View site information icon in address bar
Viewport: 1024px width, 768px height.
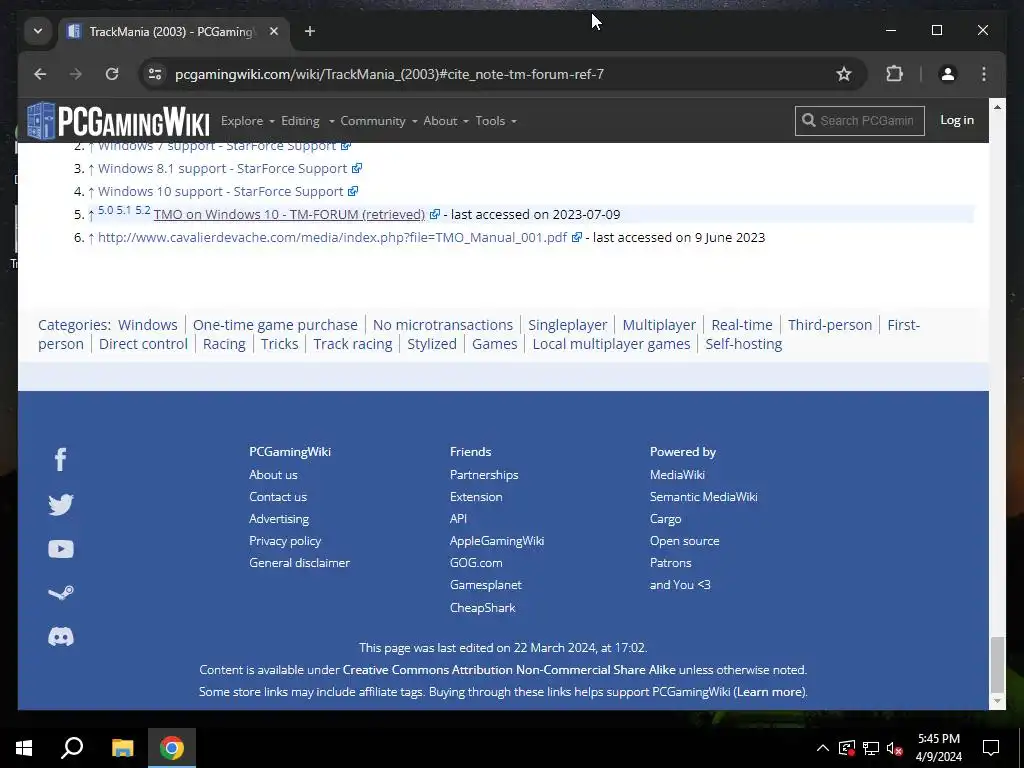click(155, 74)
